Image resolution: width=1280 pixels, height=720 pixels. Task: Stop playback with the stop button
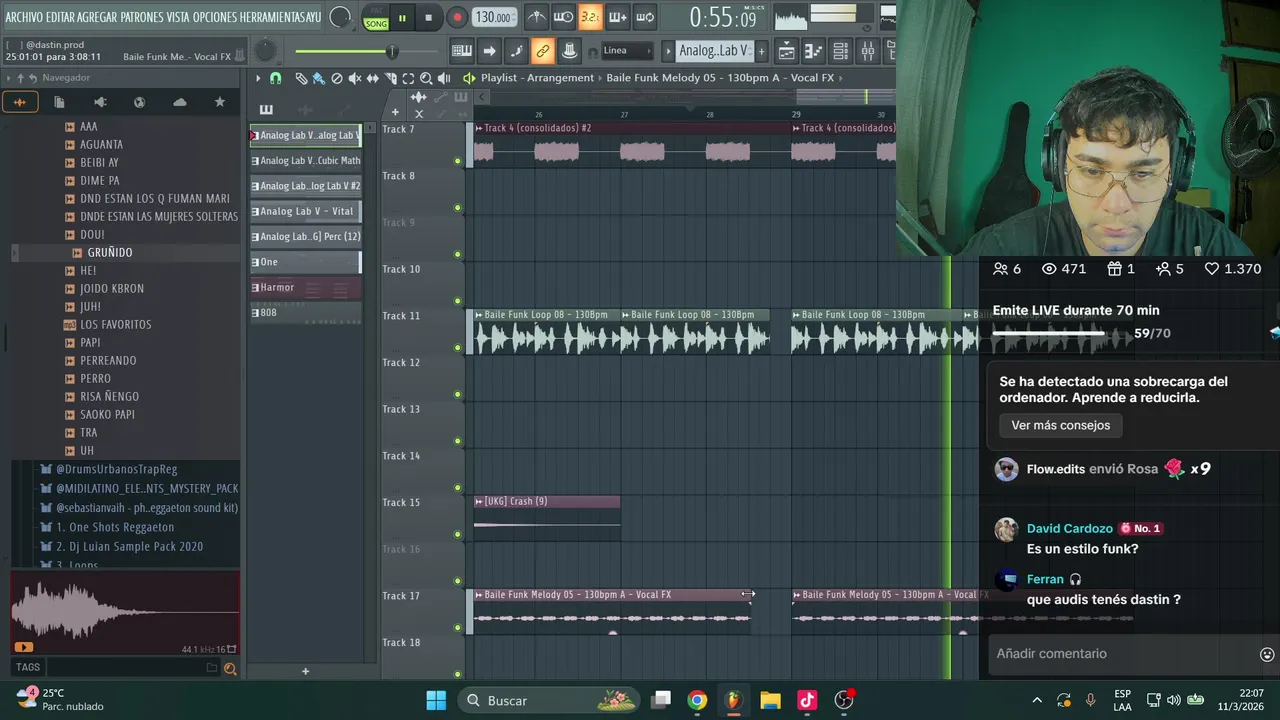[x=428, y=17]
